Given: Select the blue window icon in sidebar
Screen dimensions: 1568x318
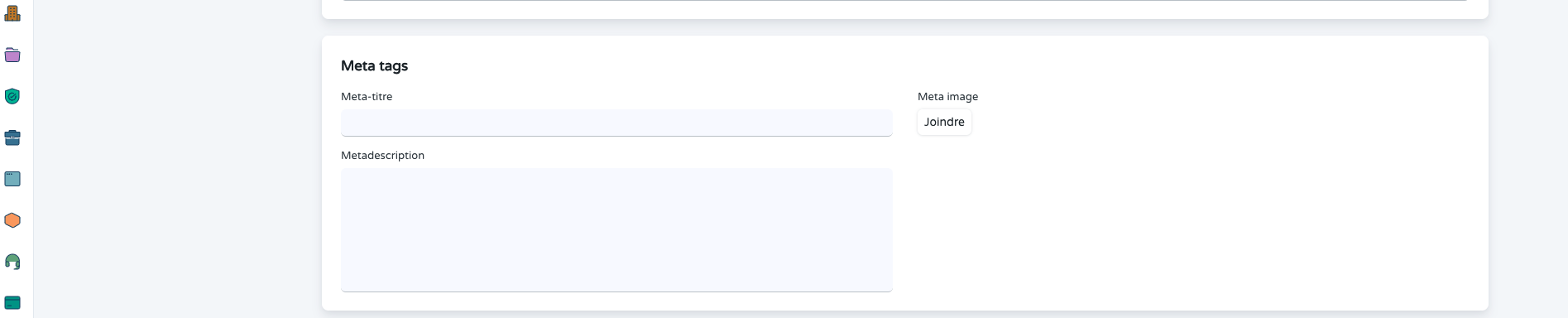Looking at the screenshot, I should pyautogui.click(x=12, y=179).
